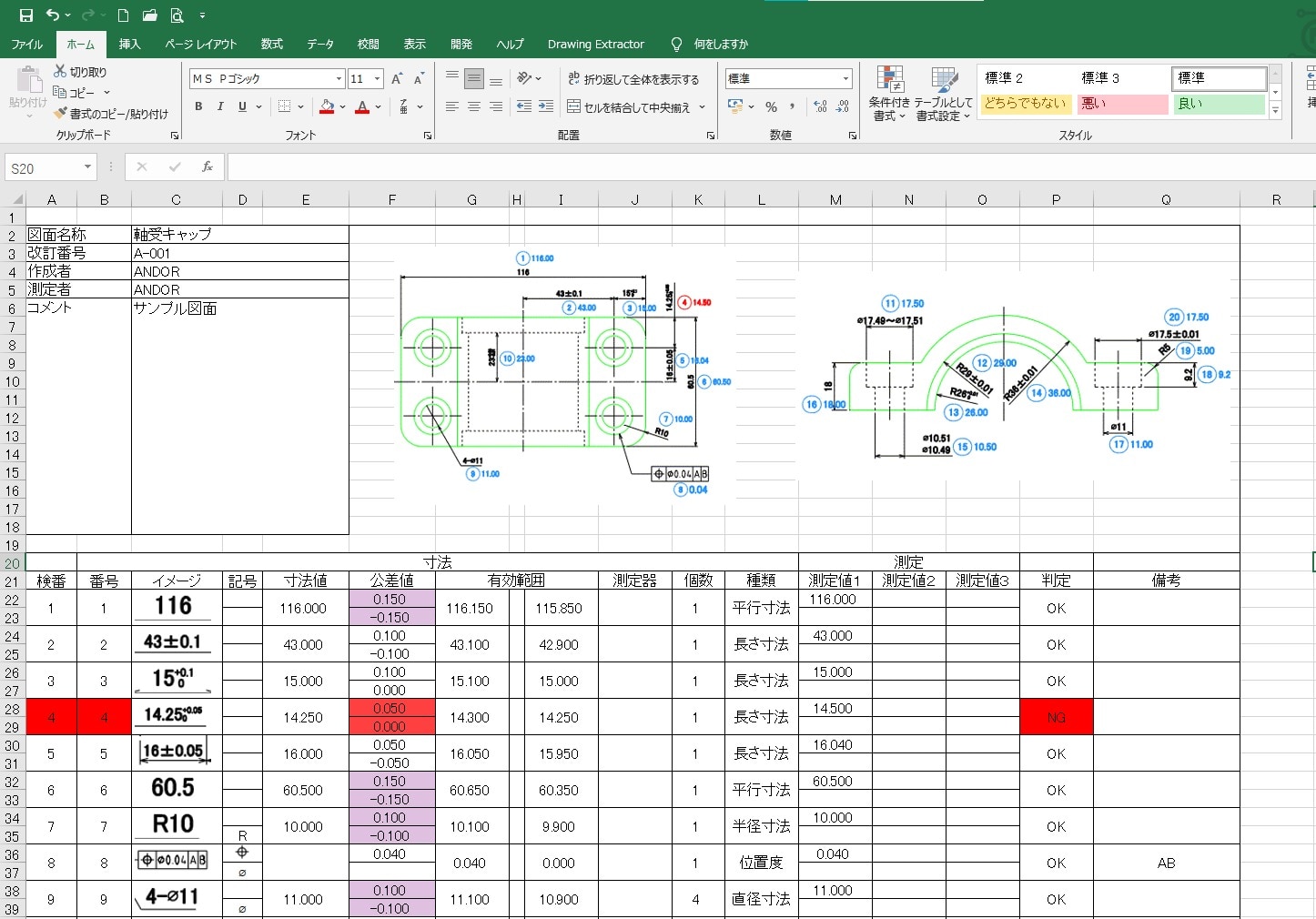Open the MS Pゴシック font name dropdown

point(339,79)
